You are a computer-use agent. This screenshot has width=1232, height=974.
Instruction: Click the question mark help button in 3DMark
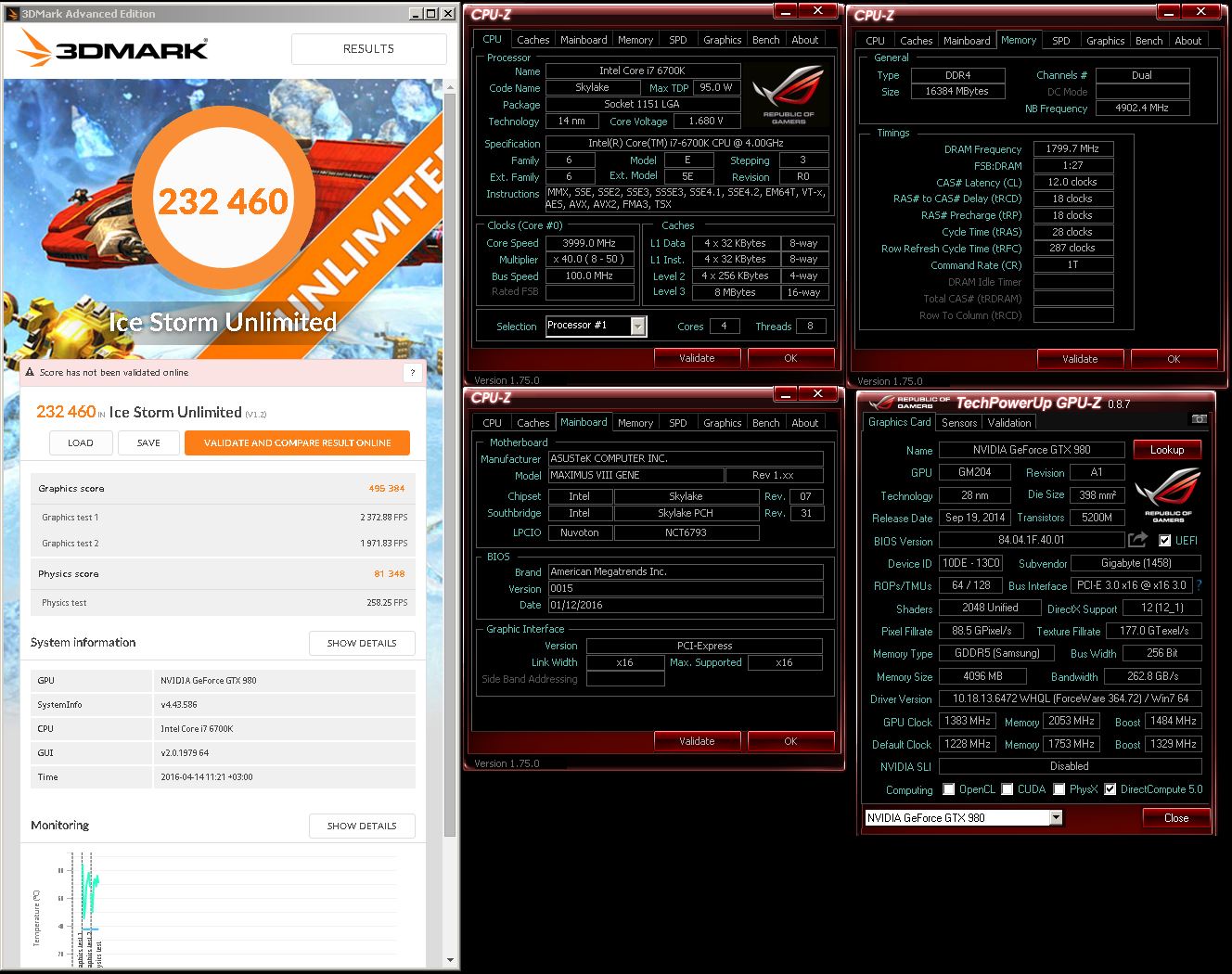[x=413, y=372]
